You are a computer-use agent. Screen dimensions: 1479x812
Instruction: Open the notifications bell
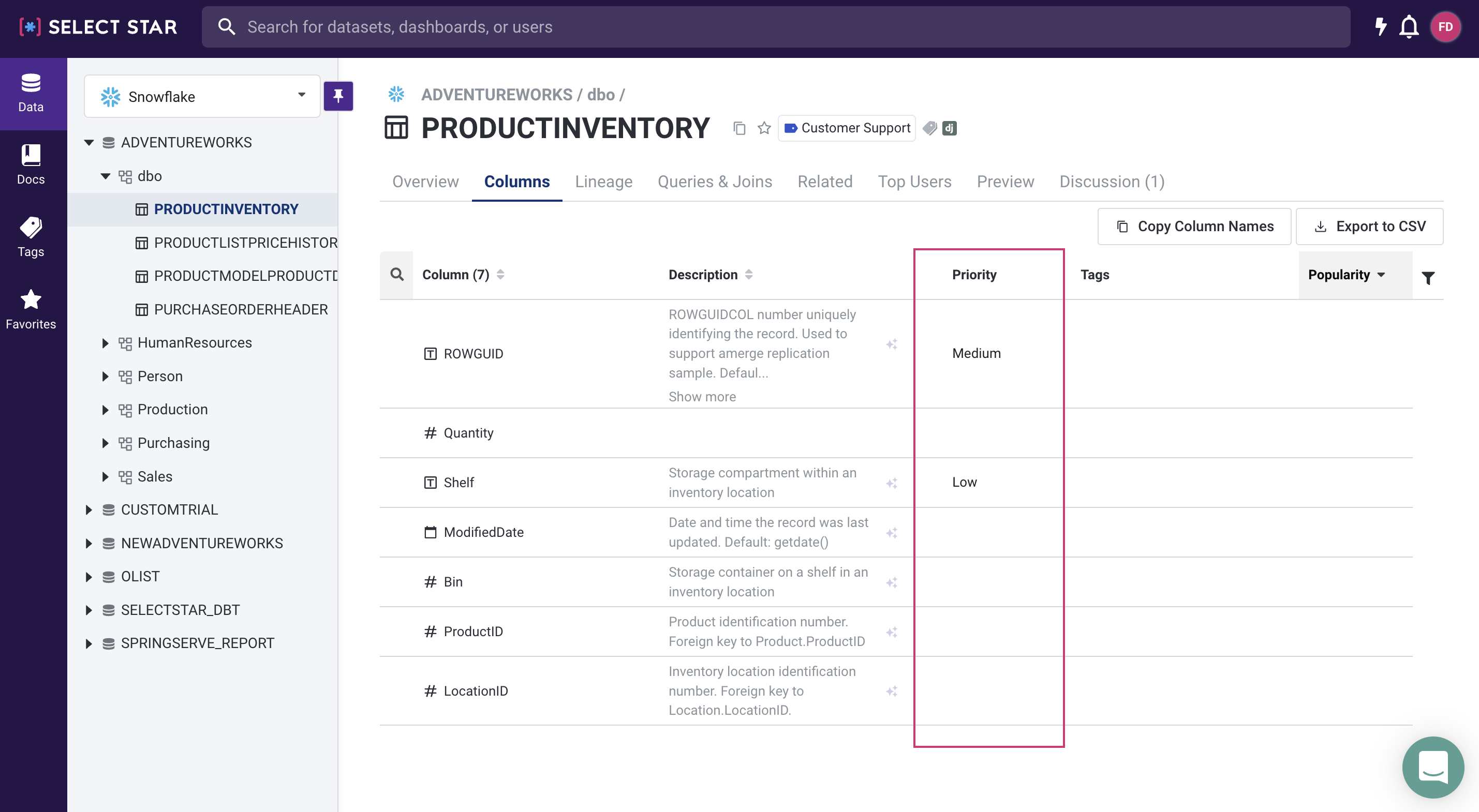pyautogui.click(x=1409, y=27)
